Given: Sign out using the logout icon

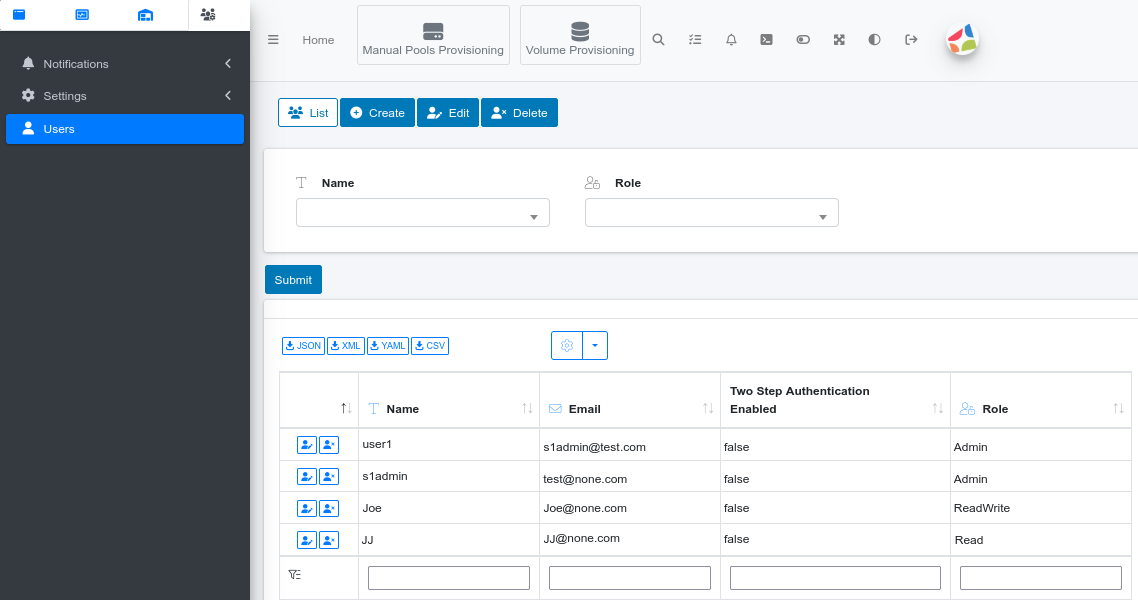Looking at the screenshot, I should point(911,40).
